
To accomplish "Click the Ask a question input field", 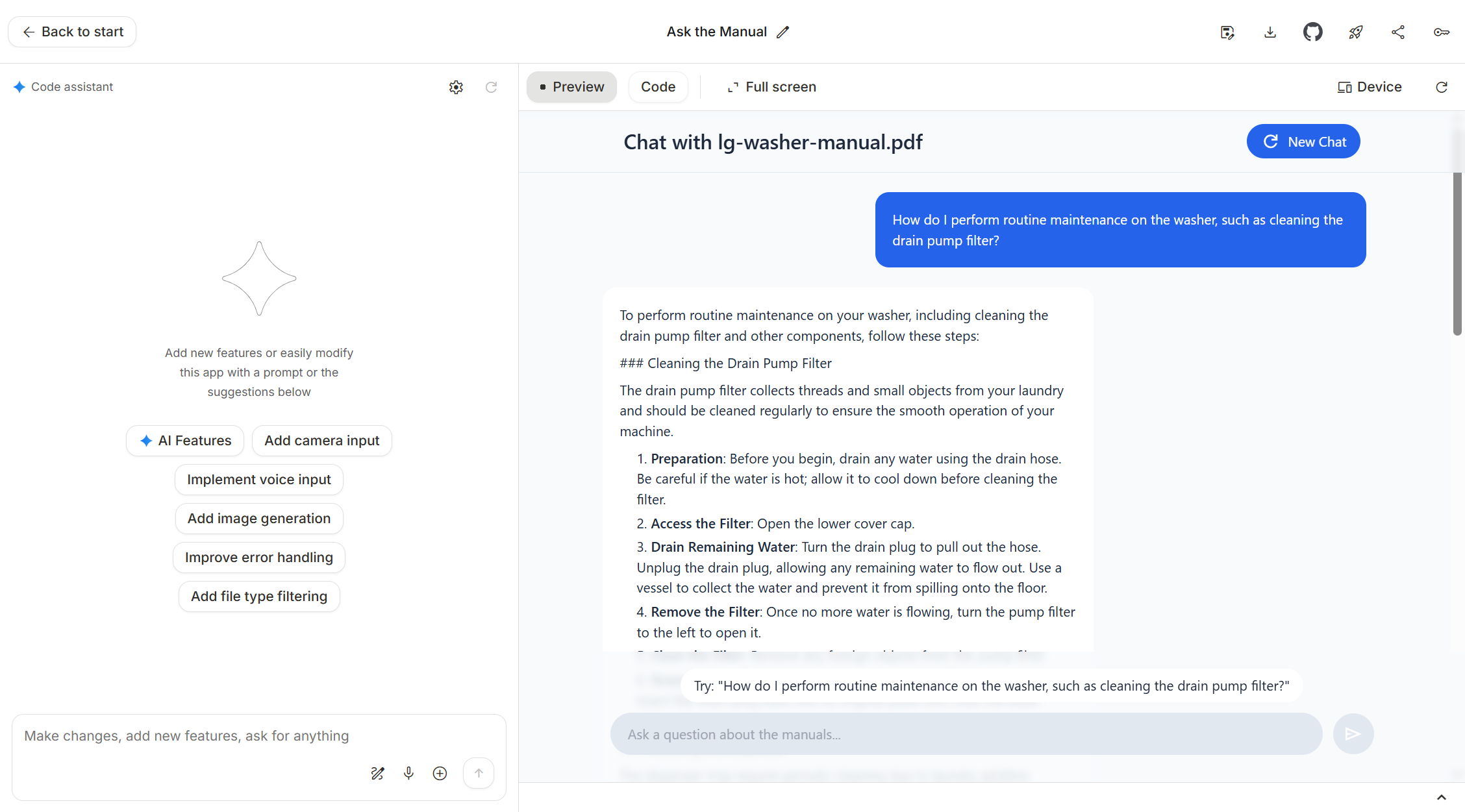I will coord(966,734).
